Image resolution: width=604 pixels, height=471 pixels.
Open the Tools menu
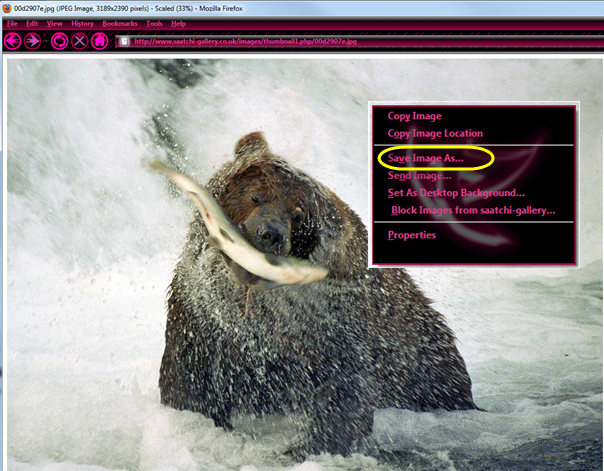coord(154,23)
